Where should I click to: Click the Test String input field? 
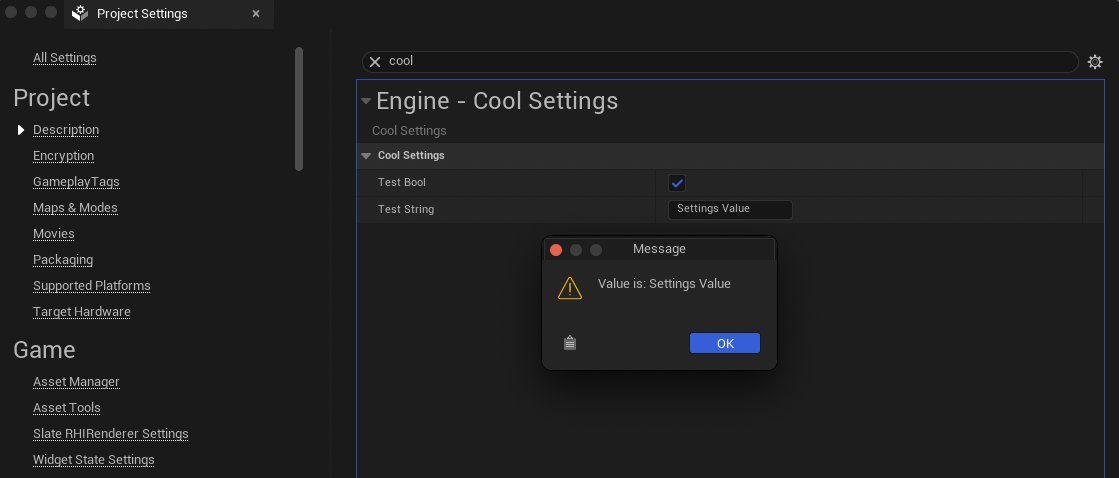(x=730, y=210)
